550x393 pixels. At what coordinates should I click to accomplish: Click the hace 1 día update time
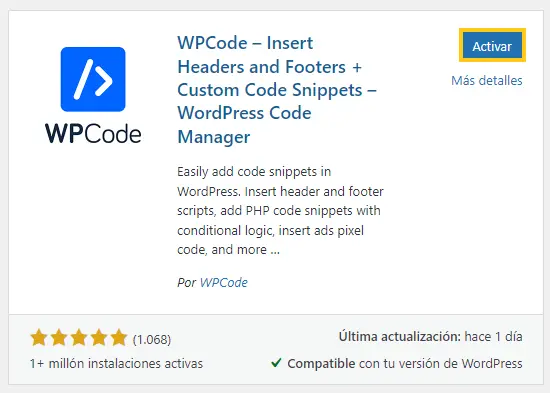pyautogui.click(x=493, y=337)
